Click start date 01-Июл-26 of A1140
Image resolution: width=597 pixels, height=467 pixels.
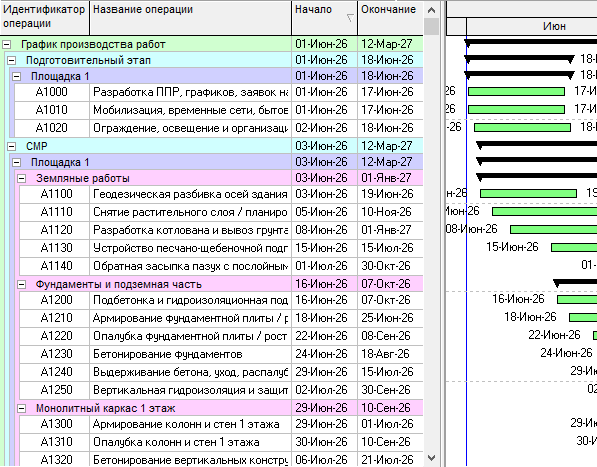point(321,266)
